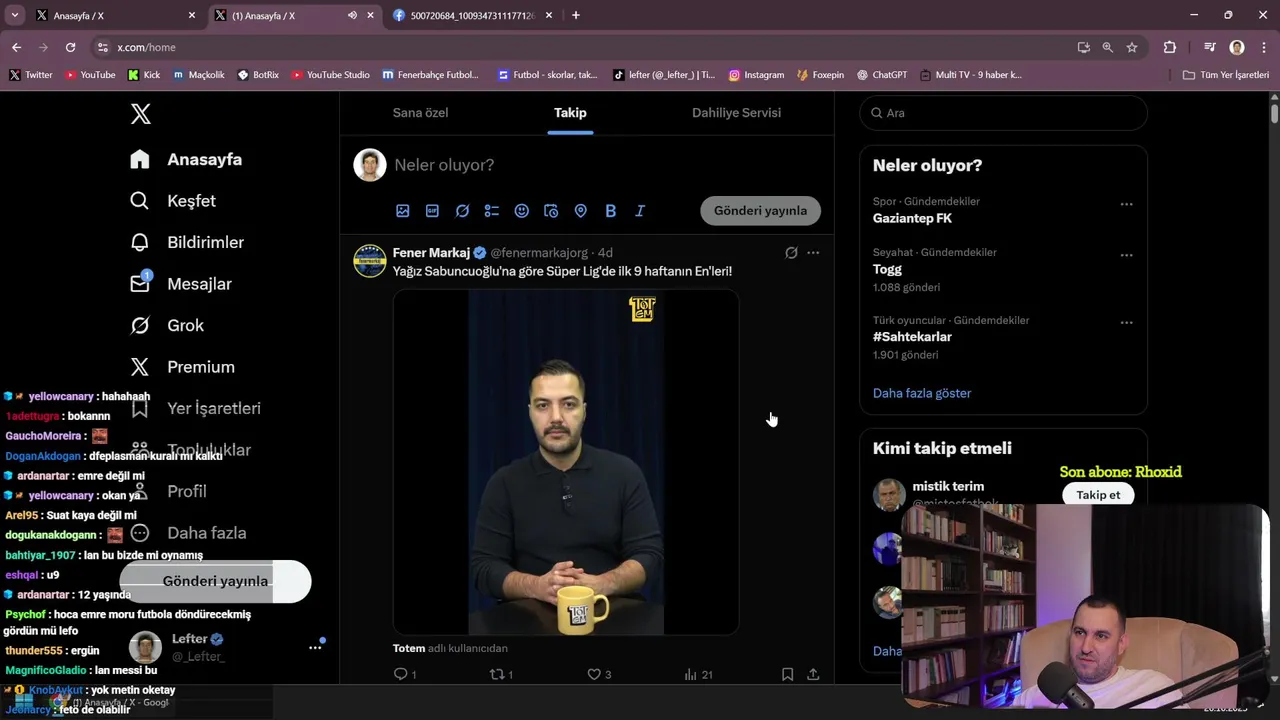Image resolution: width=1280 pixels, height=720 pixels.
Task: Add image media to post
Action: (403, 211)
